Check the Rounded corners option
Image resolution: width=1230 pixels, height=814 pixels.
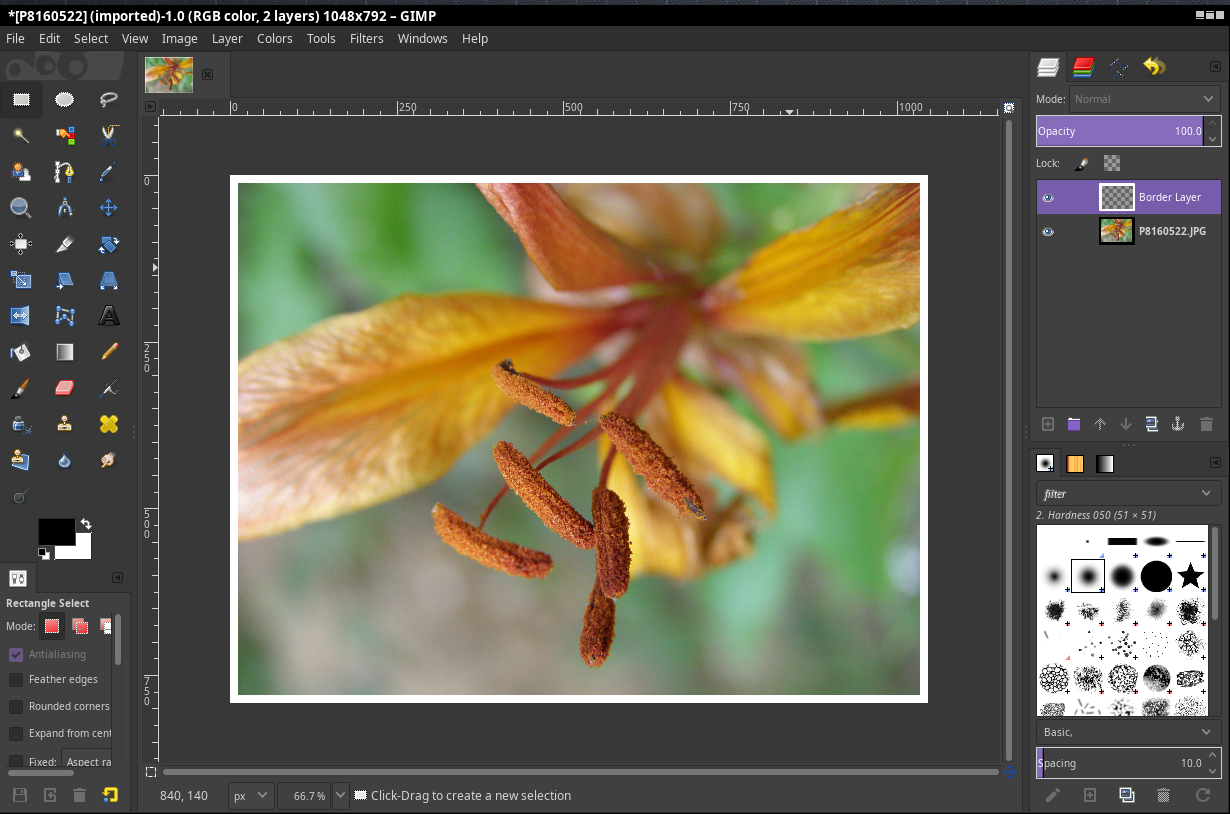tap(16, 706)
